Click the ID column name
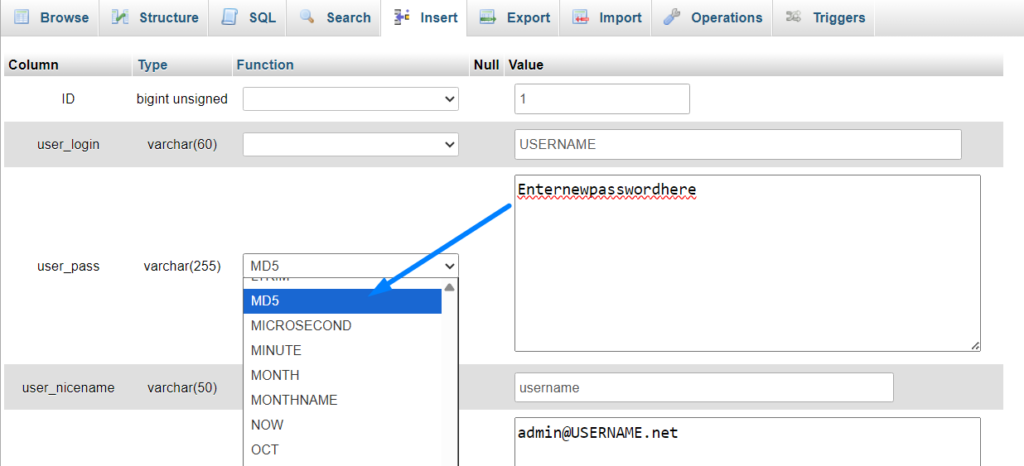1024x466 pixels. pos(68,99)
